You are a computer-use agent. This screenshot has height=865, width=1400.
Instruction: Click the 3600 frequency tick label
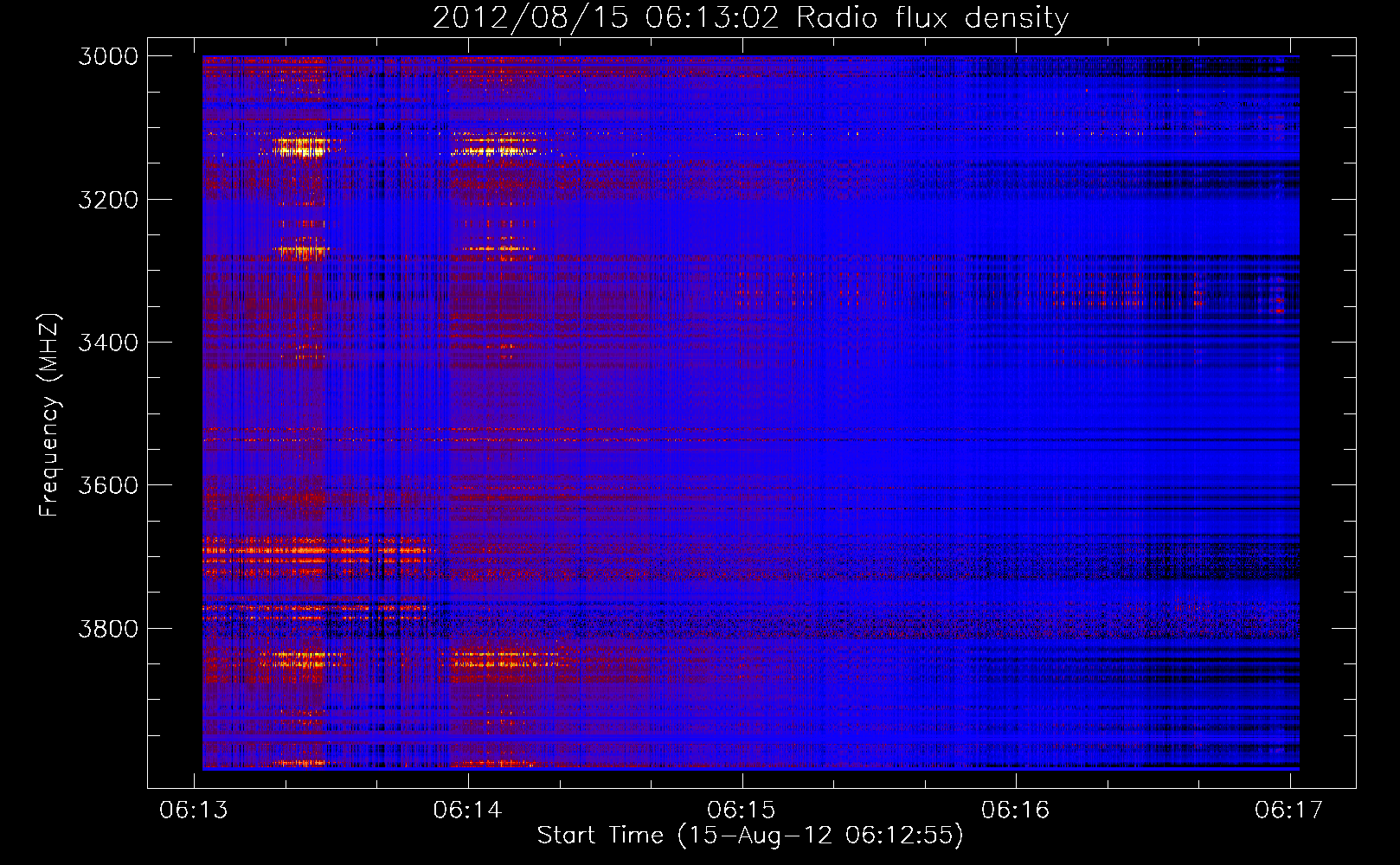point(108,485)
